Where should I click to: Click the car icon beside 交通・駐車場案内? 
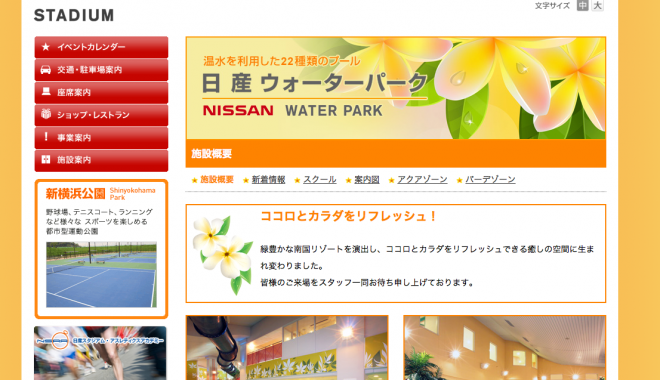coord(46,70)
